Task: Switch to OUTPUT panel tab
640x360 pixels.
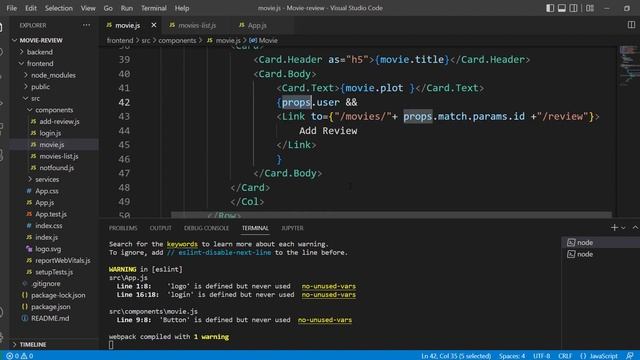Action: tap(160, 228)
